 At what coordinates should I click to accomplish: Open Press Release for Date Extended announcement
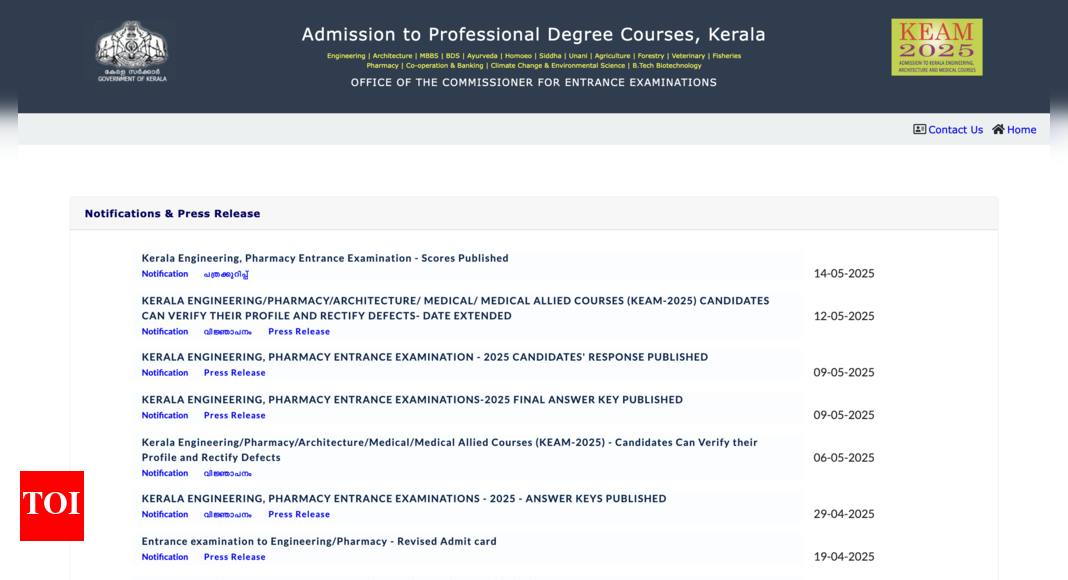(299, 332)
